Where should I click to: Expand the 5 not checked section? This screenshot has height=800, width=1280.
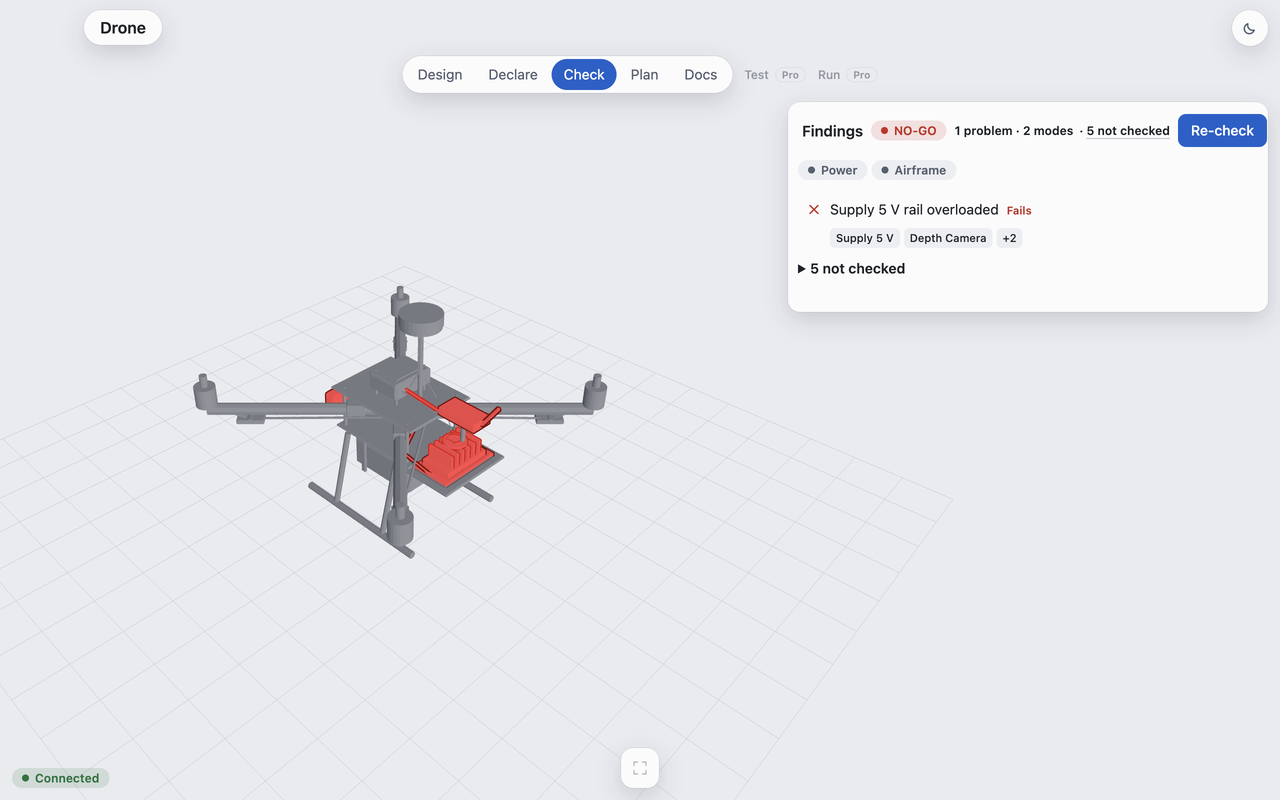pyautogui.click(x=852, y=269)
